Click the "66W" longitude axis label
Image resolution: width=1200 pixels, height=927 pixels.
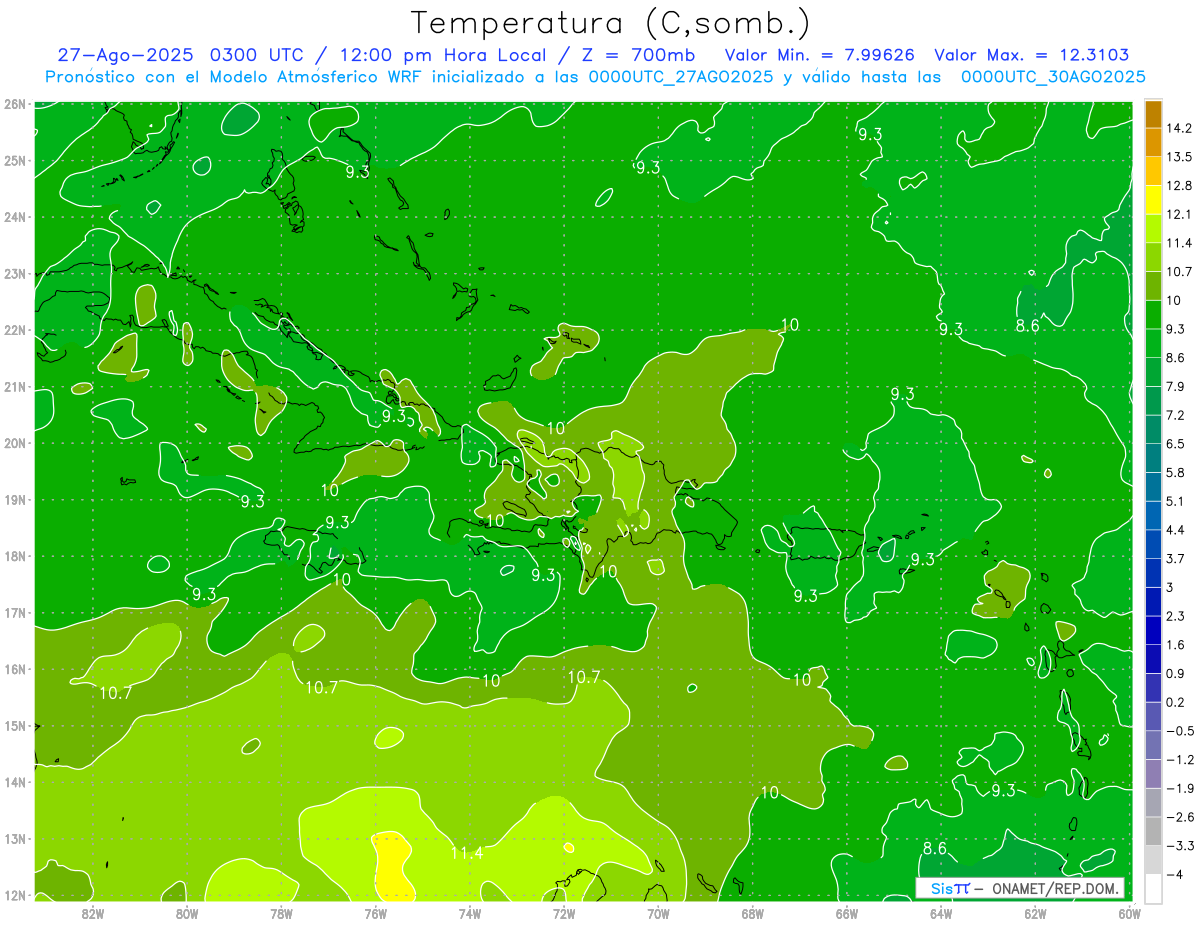coord(847,912)
